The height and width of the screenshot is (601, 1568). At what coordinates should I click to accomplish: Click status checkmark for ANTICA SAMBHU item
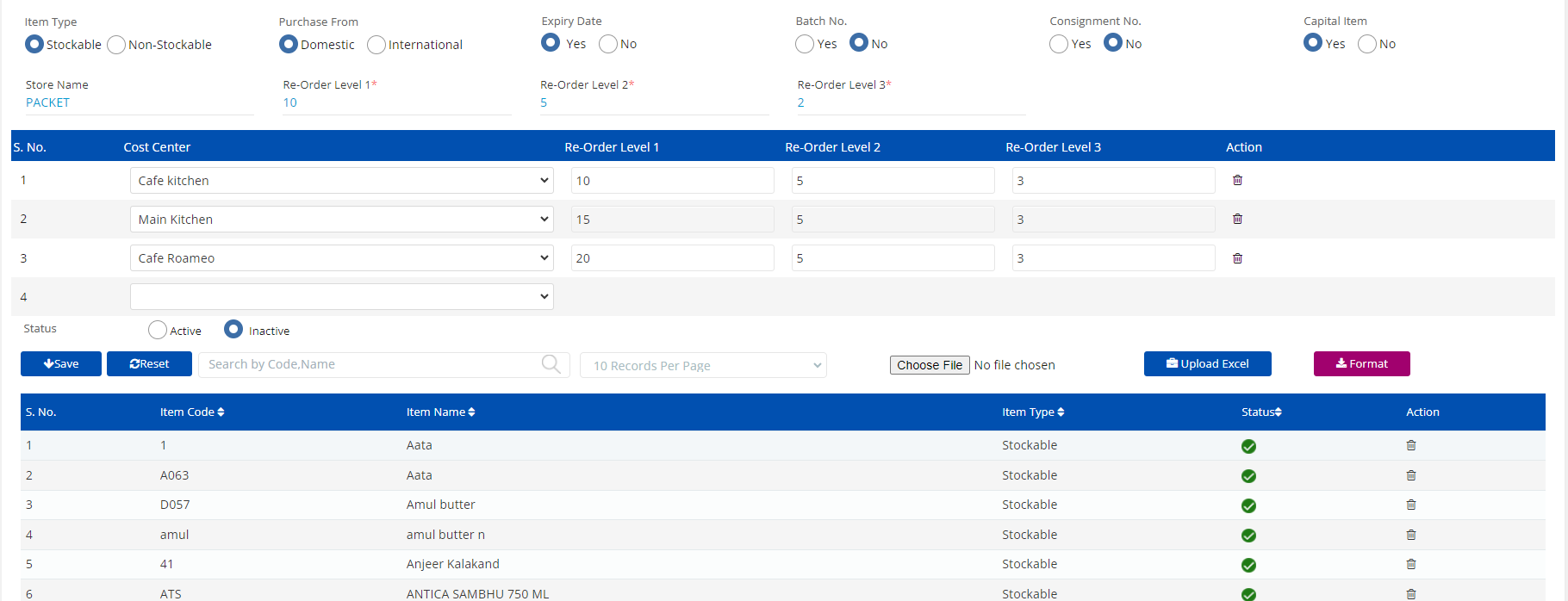coord(1248,594)
